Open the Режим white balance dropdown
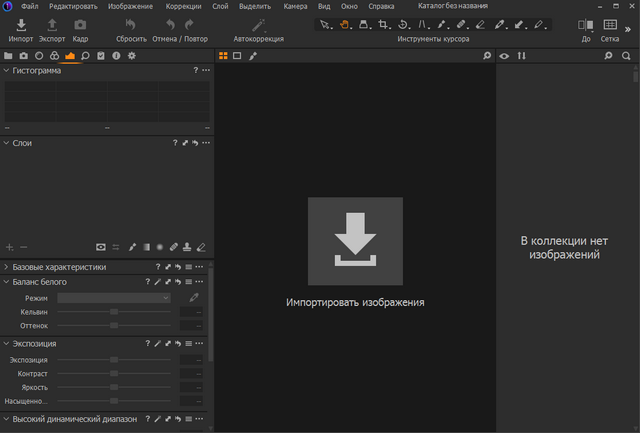640x433 pixels. pyautogui.click(x=114, y=298)
